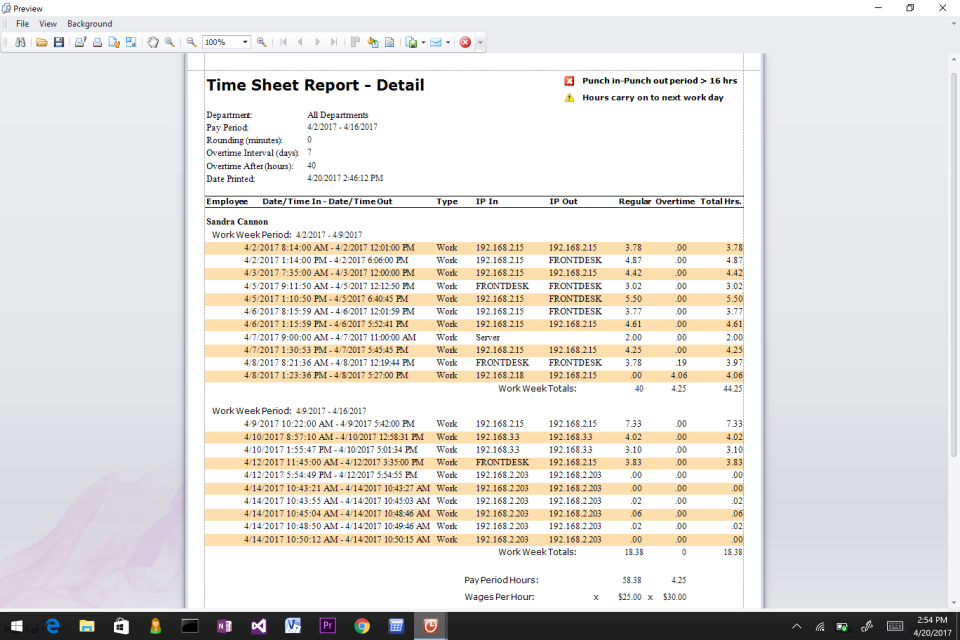960x640 pixels.
Task: Click the $30.00 overtime wage value
Action: 674,597
